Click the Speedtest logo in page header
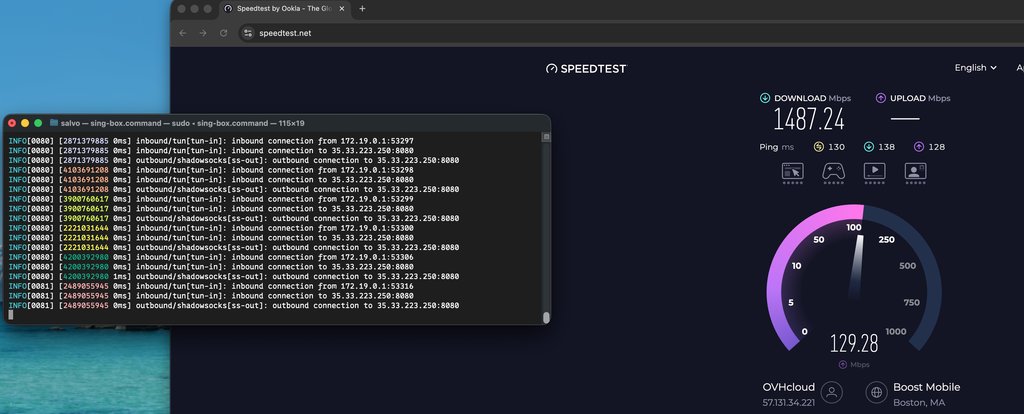 pyautogui.click(x=586, y=69)
